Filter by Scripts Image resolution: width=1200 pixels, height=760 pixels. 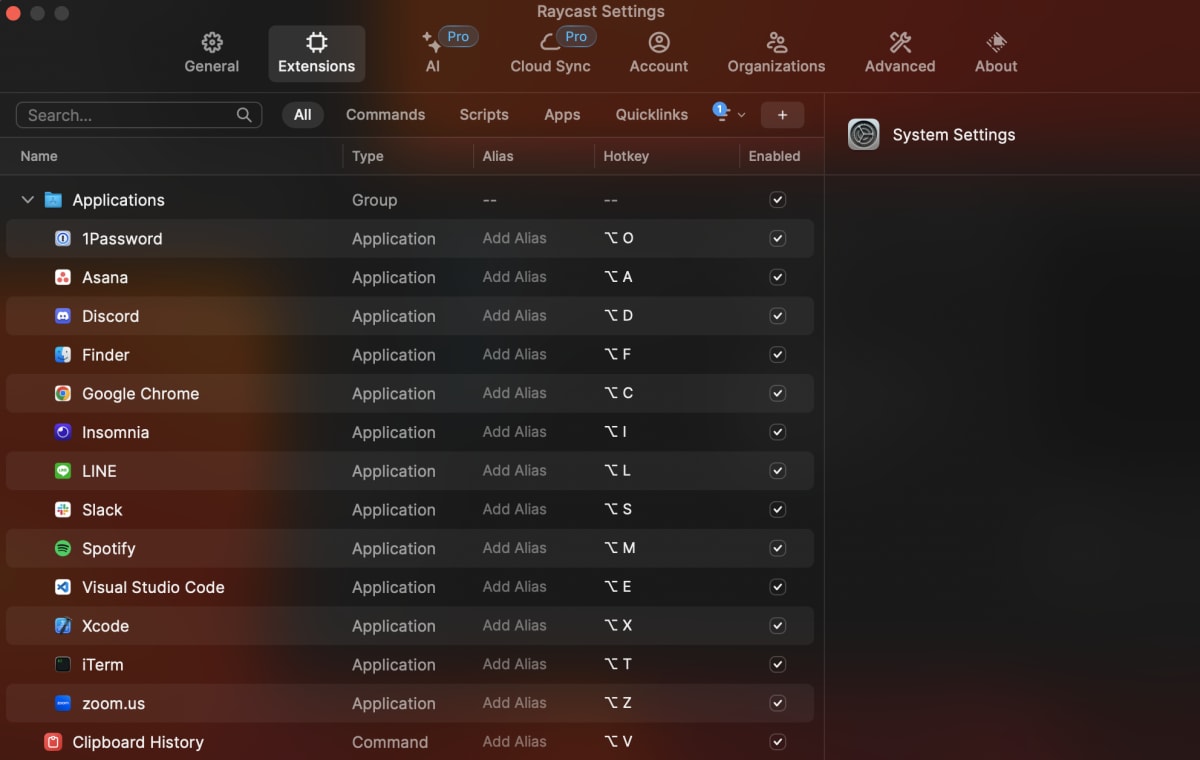484,115
